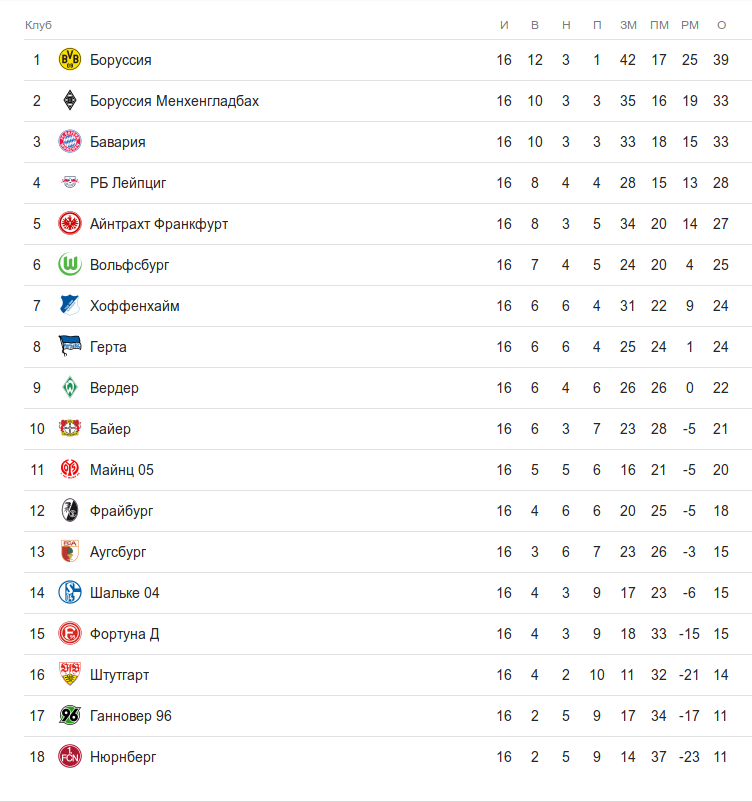Click the РМ goal difference header
The image size is (752, 802).
point(689,24)
